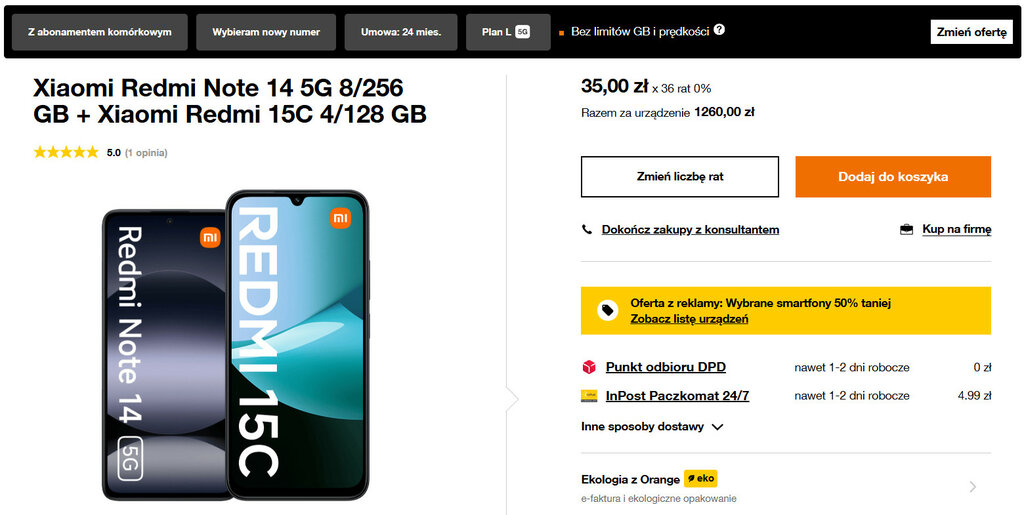Click the green eko leaf badge
1024x515 pixels.
coord(700,479)
